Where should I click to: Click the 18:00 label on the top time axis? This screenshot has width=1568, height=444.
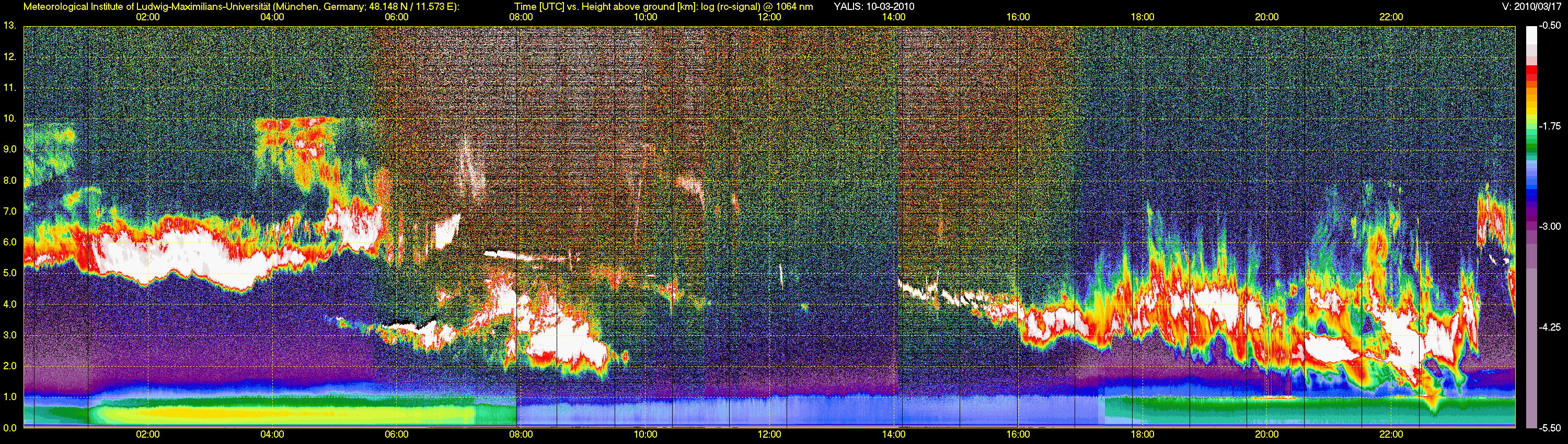[1143, 17]
